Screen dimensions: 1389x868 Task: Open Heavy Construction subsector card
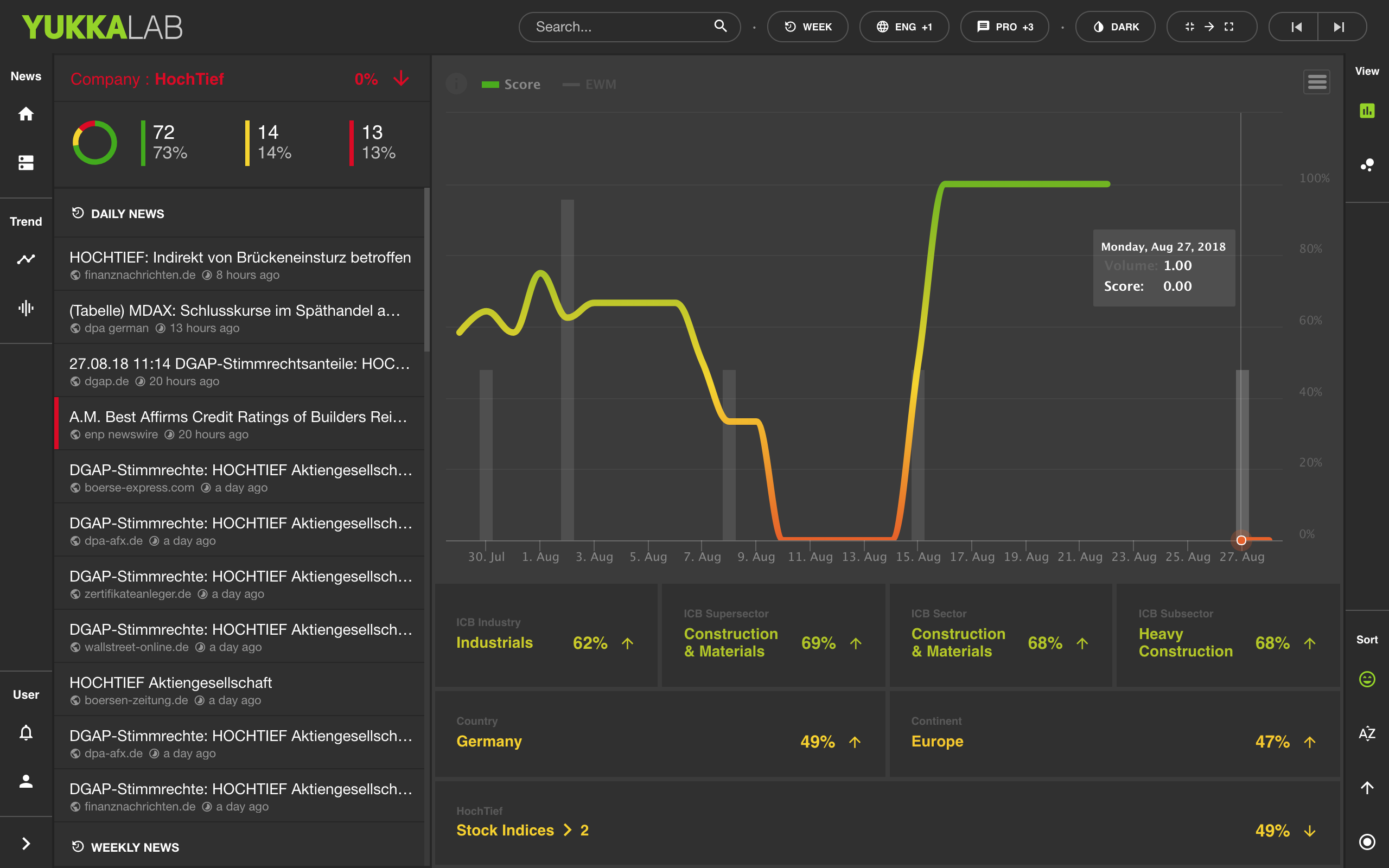[x=1228, y=635]
